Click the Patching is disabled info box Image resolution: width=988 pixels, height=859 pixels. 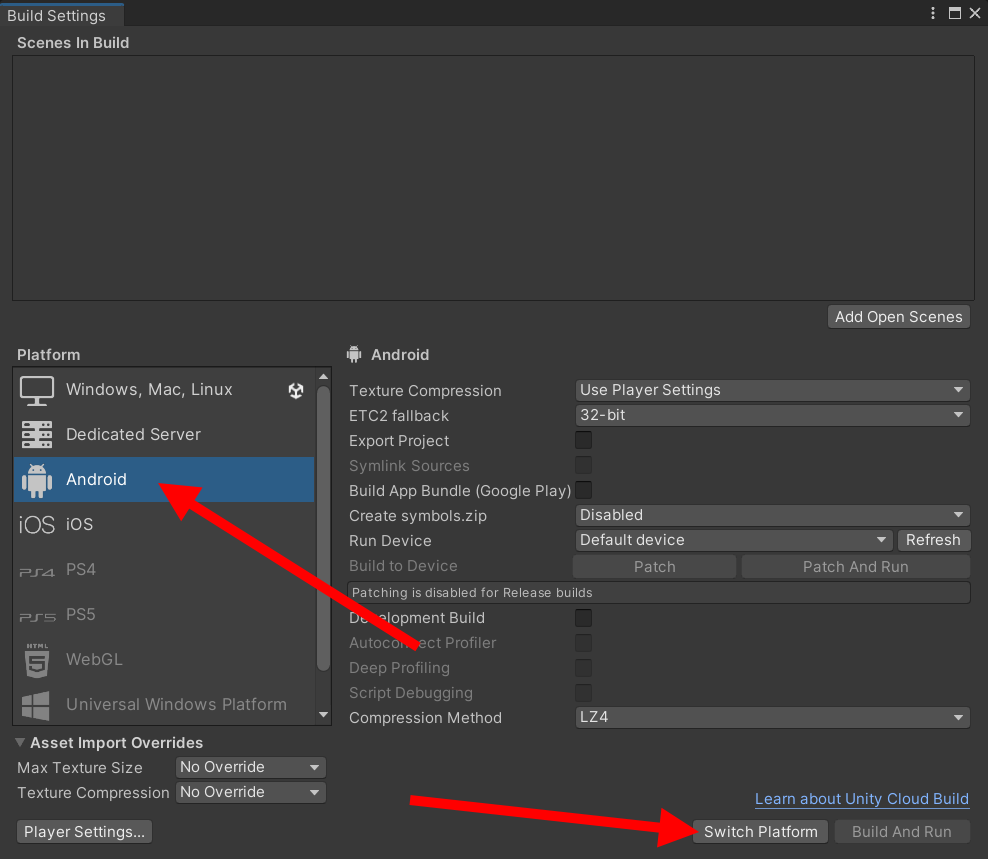(658, 592)
